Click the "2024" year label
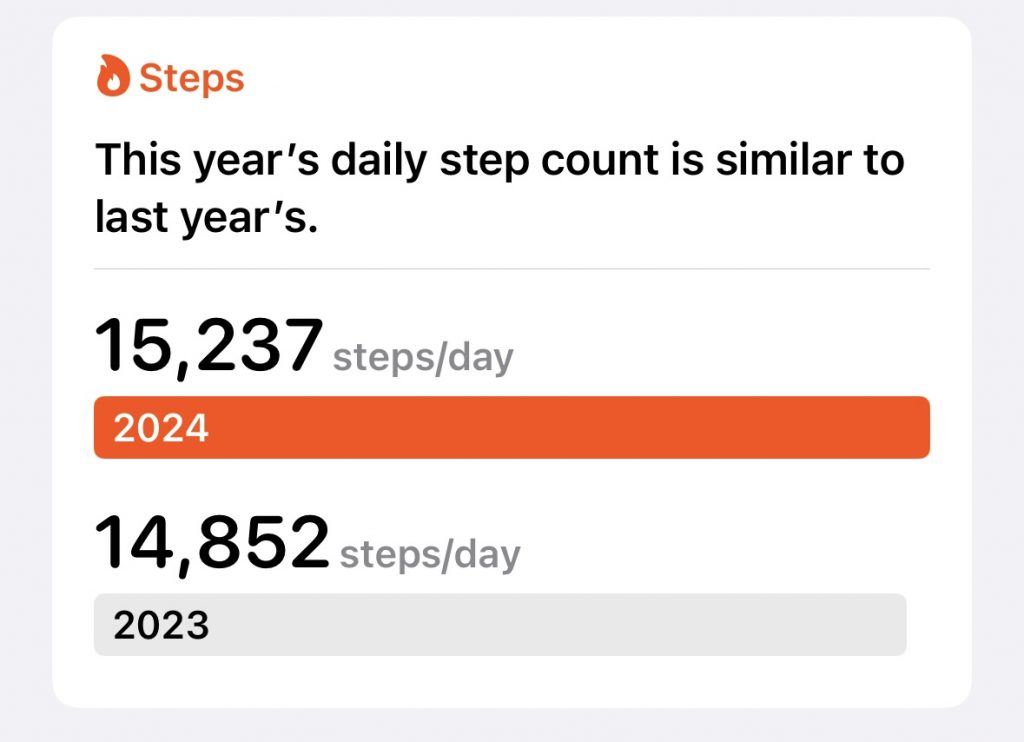Viewport: 1024px width, 742px height. pos(161,428)
